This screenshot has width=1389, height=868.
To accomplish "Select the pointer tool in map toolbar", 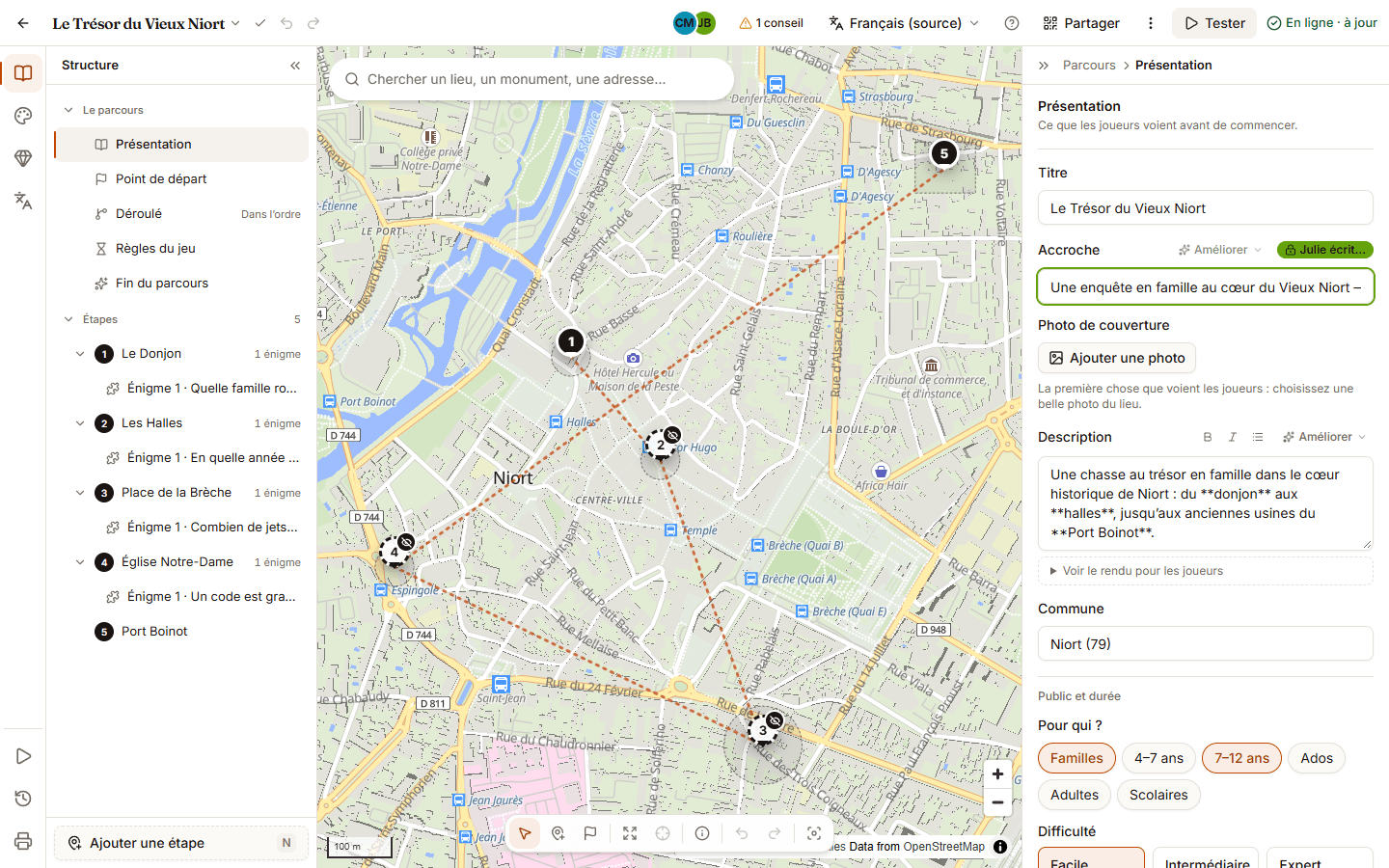I will click(525, 833).
